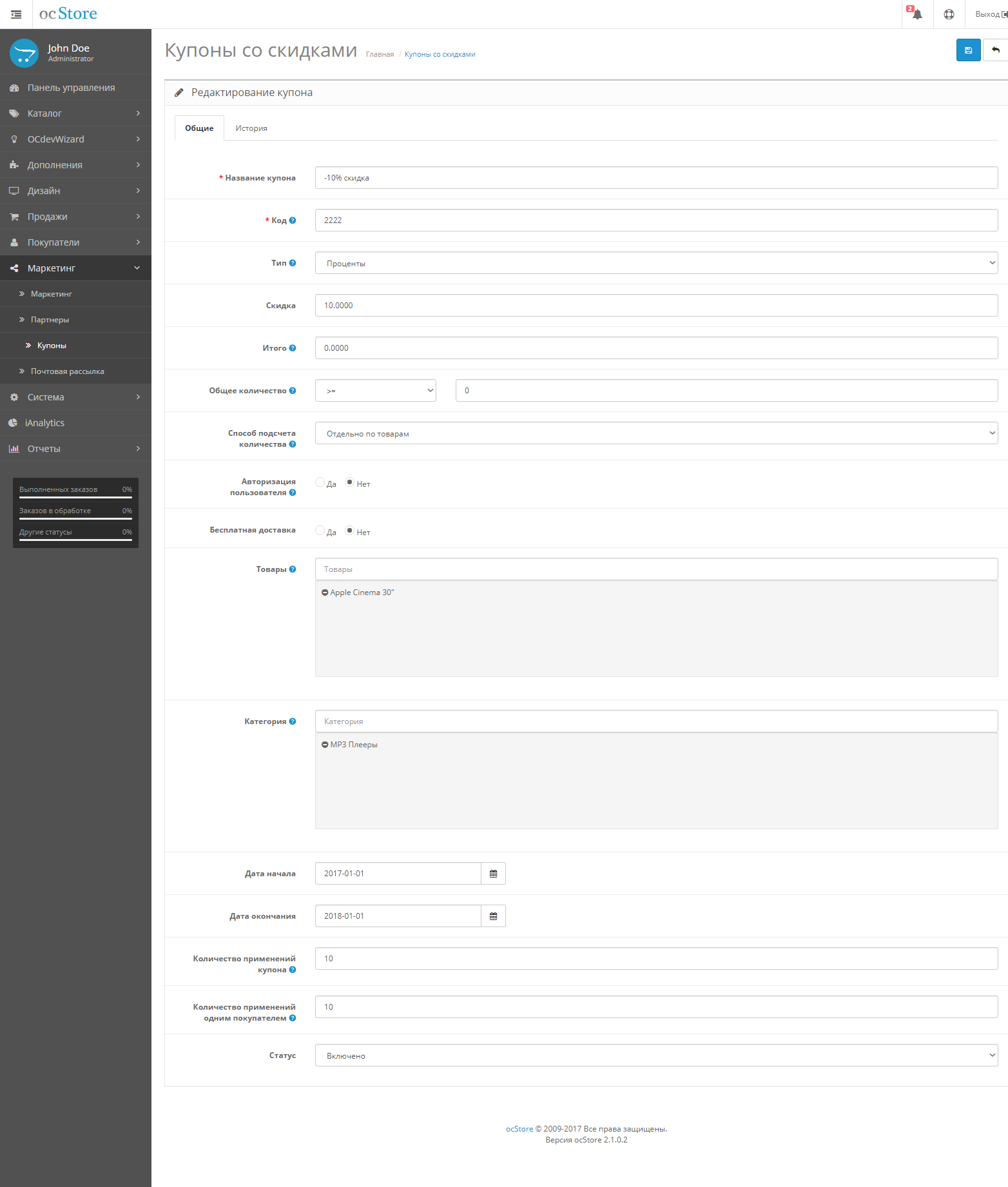The height and width of the screenshot is (1187, 1008).
Task: Select Нет for Бесплатная доставка
Action: (x=350, y=531)
